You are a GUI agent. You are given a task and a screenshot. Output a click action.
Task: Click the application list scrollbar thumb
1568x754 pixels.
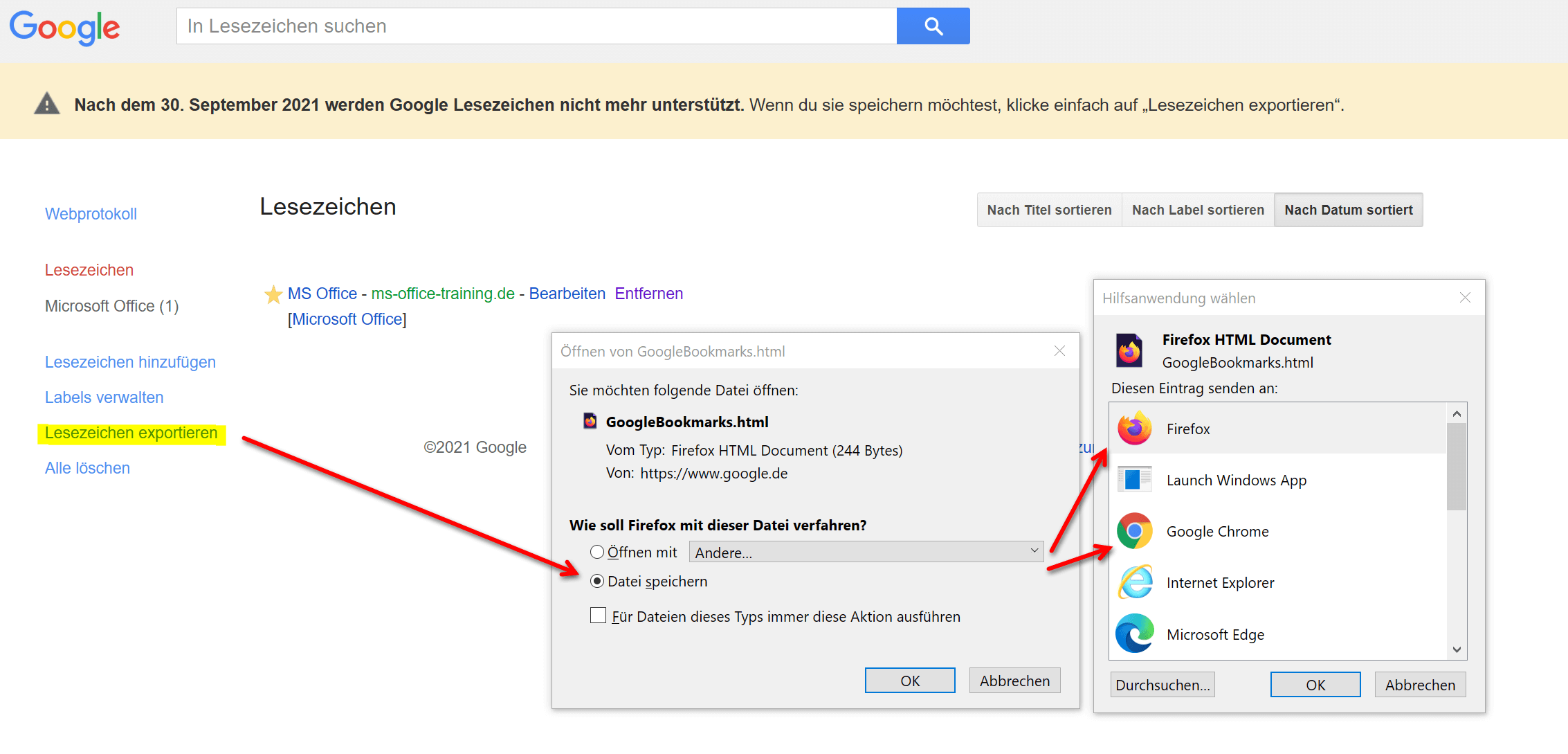[1457, 466]
